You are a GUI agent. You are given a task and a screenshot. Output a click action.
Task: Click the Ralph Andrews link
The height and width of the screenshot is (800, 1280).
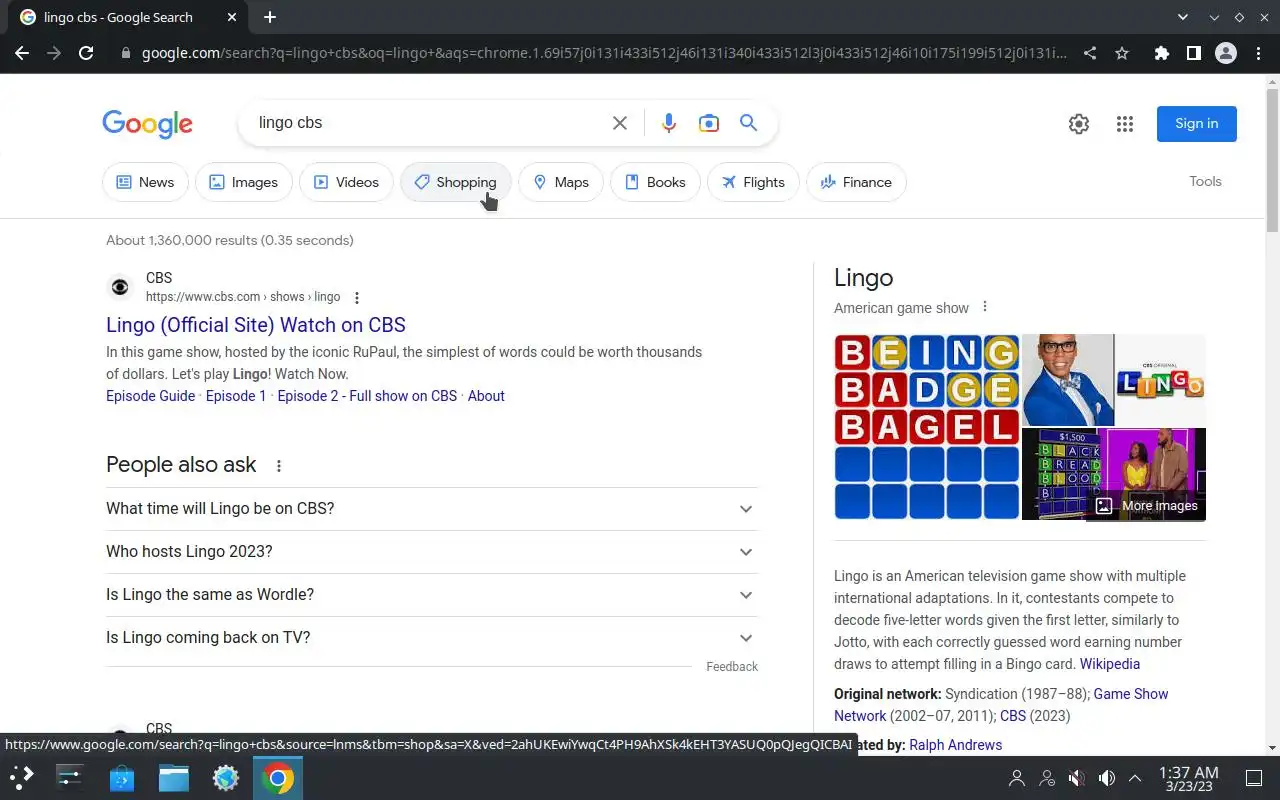coord(955,745)
